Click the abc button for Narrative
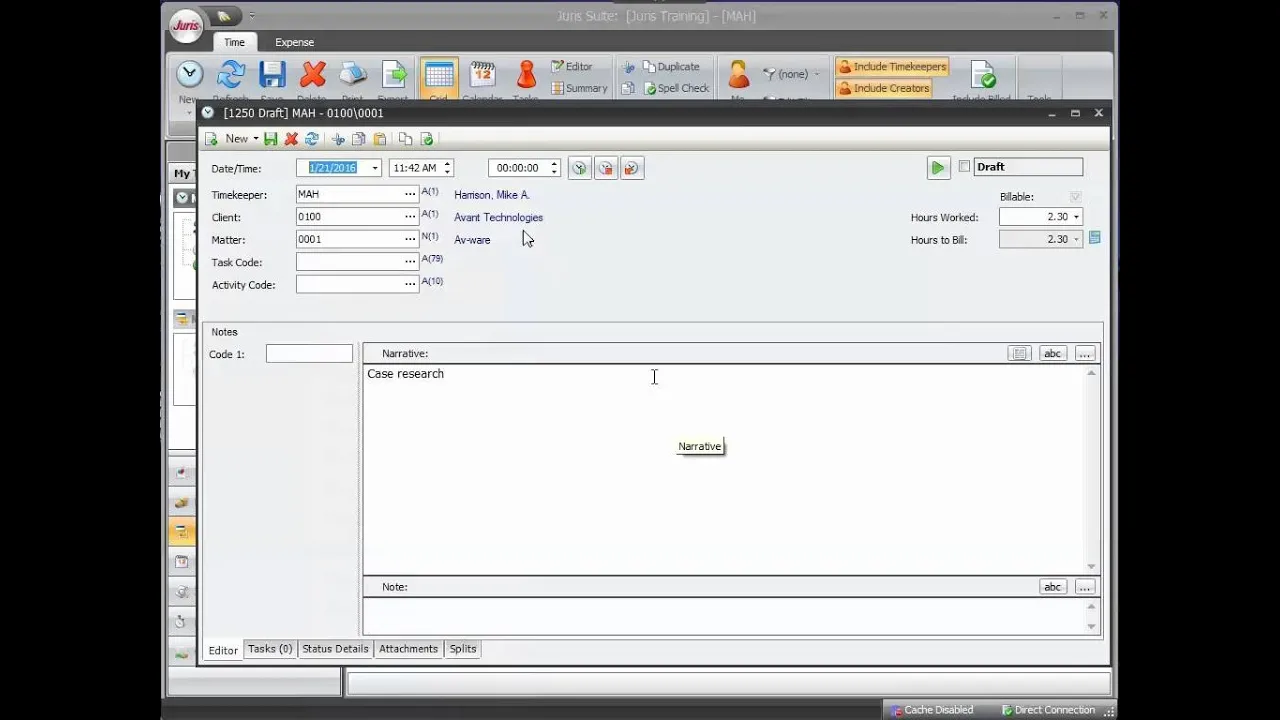The height and width of the screenshot is (720, 1280). [1052, 354]
